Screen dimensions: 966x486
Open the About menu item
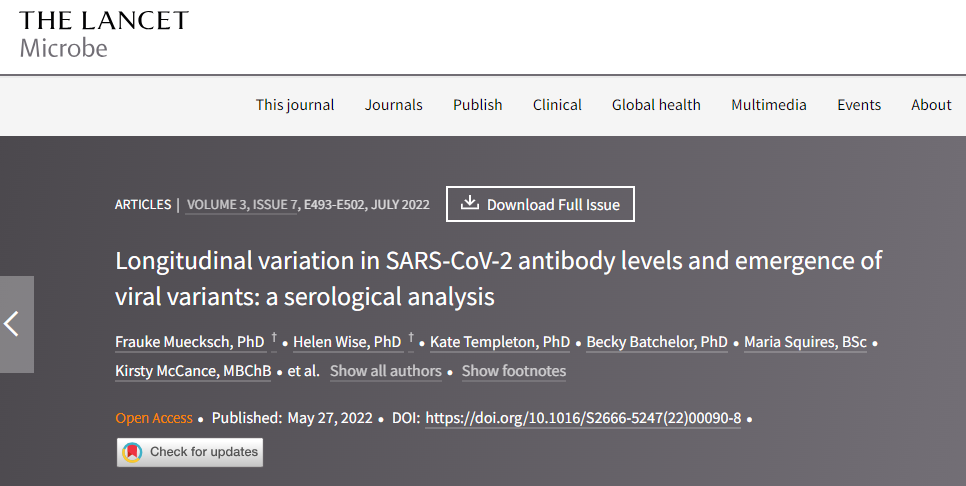(932, 105)
